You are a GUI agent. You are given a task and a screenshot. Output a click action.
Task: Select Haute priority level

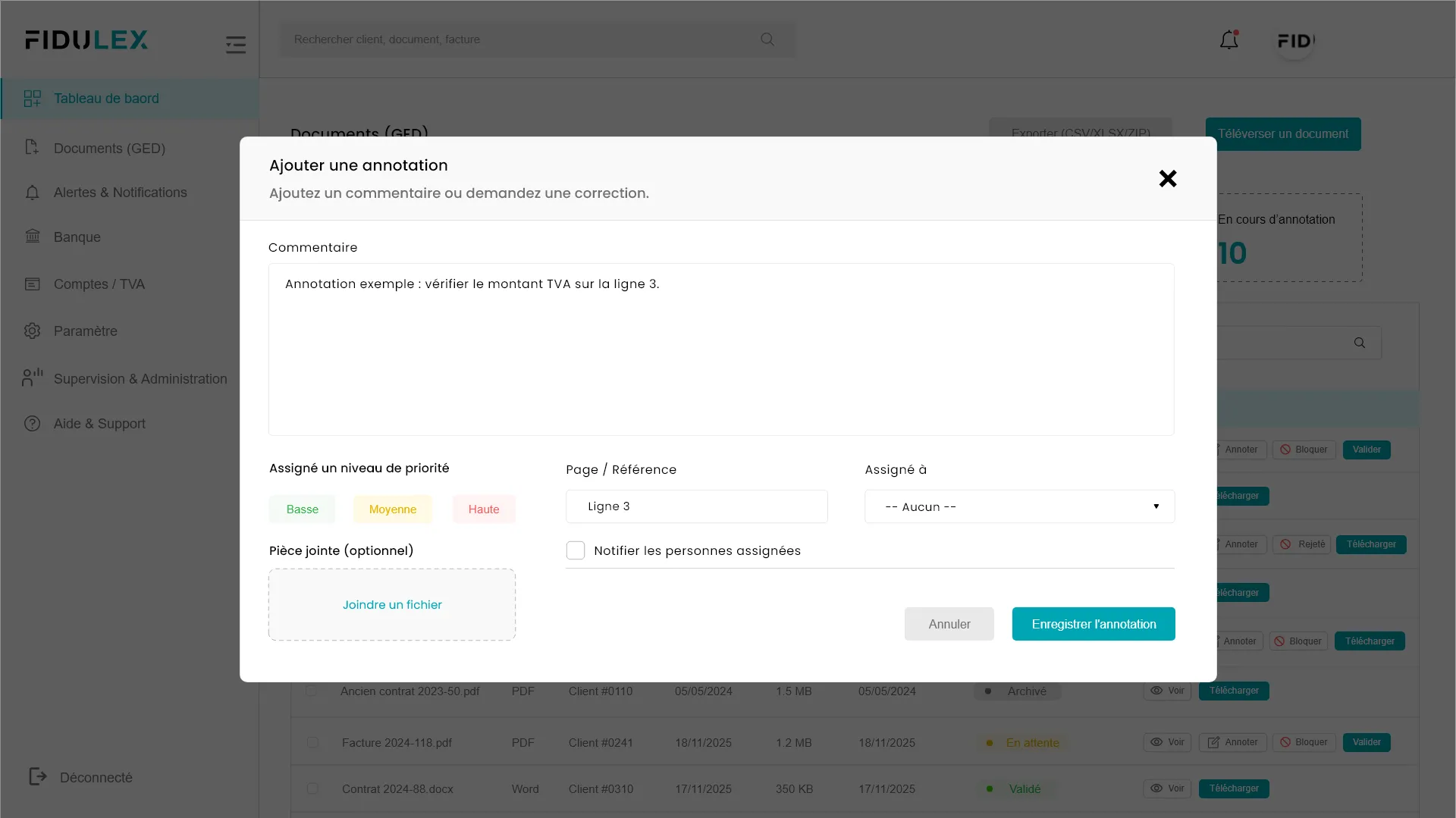click(x=484, y=509)
